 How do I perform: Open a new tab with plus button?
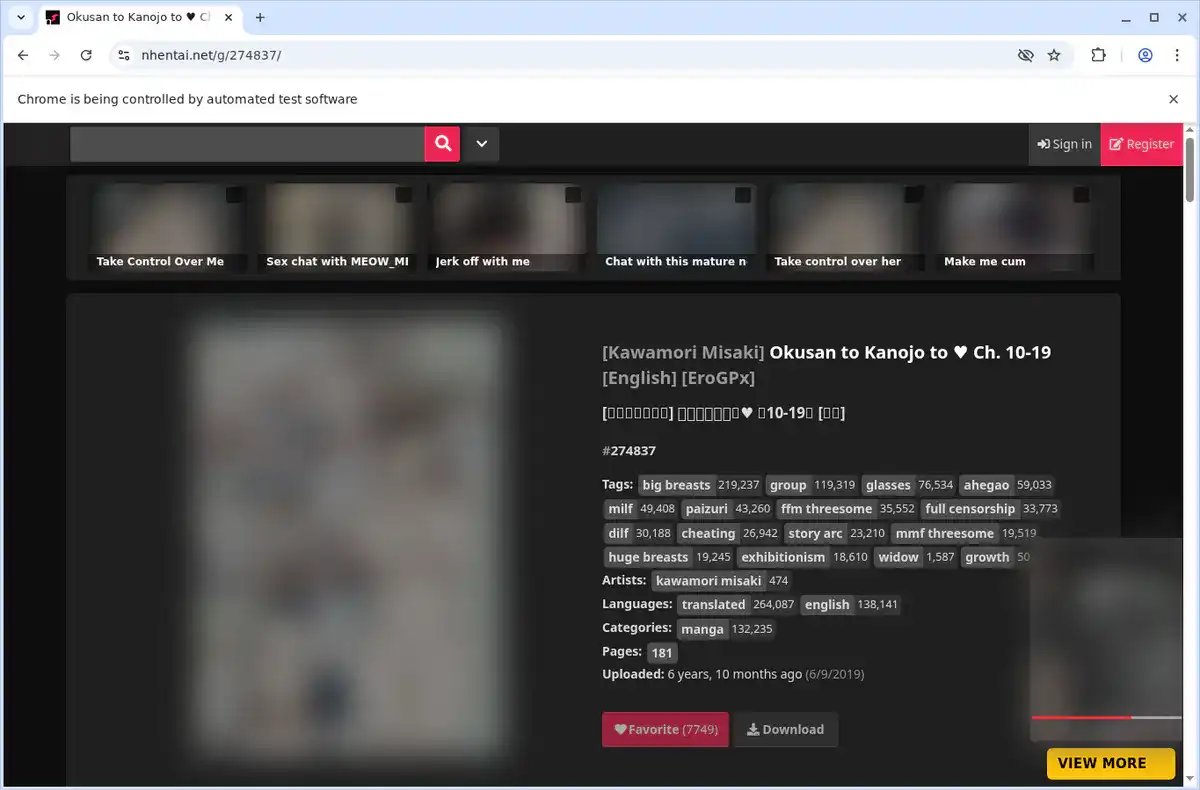[x=260, y=17]
